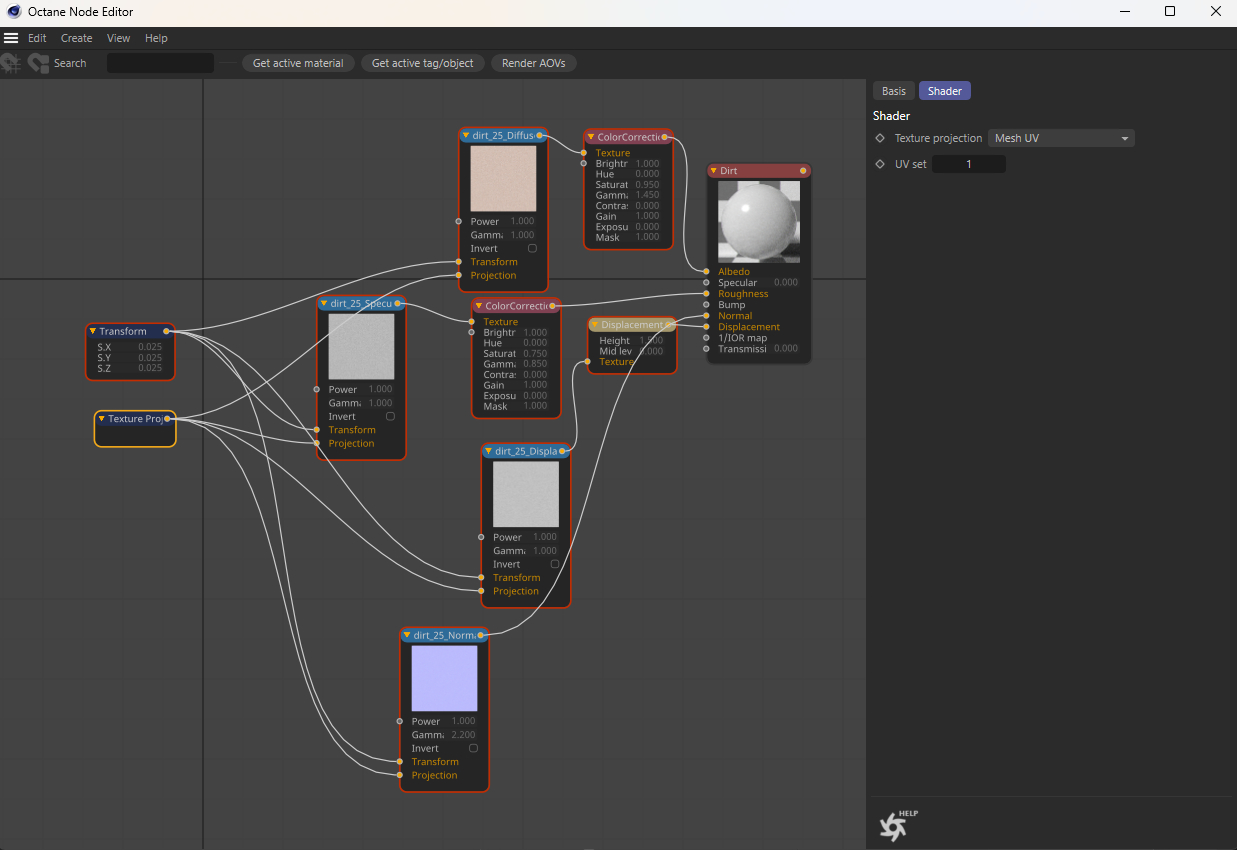Click the Search text field
Screen dimensions: 1237x850
[x=161, y=63]
